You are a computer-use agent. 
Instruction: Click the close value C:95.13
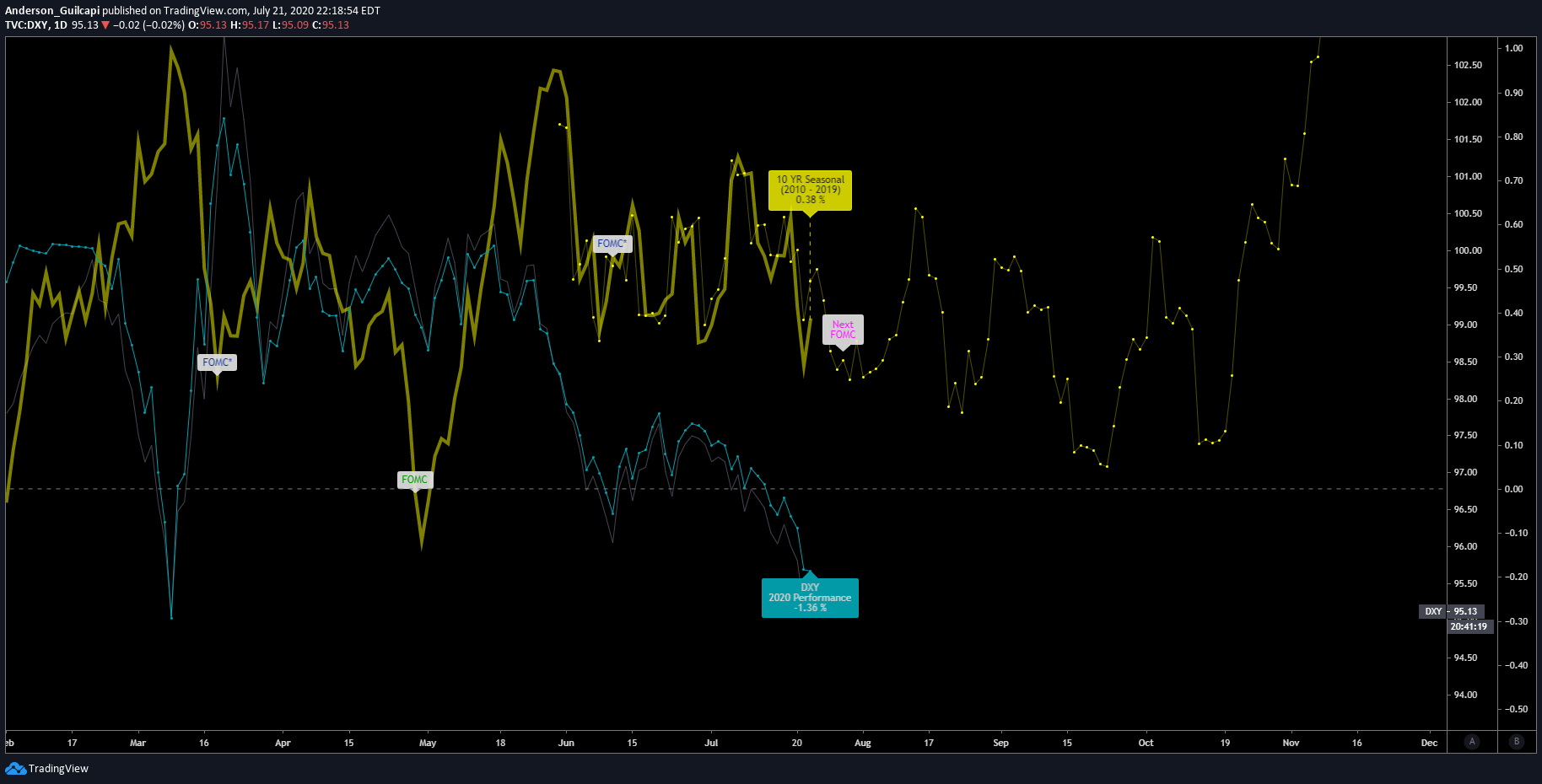[331, 25]
